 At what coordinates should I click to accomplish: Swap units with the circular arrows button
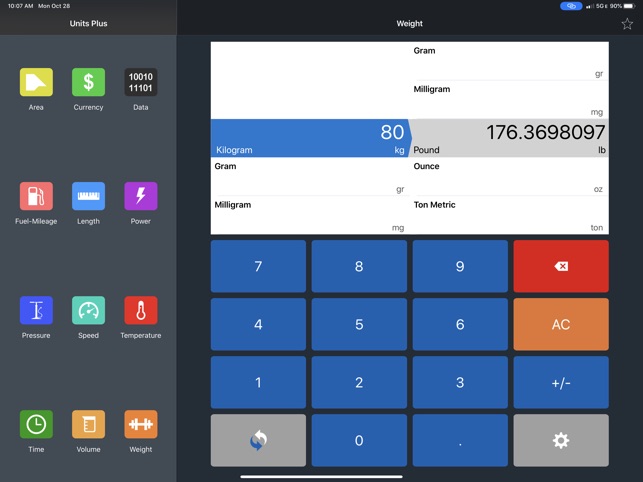pyautogui.click(x=258, y=440)
